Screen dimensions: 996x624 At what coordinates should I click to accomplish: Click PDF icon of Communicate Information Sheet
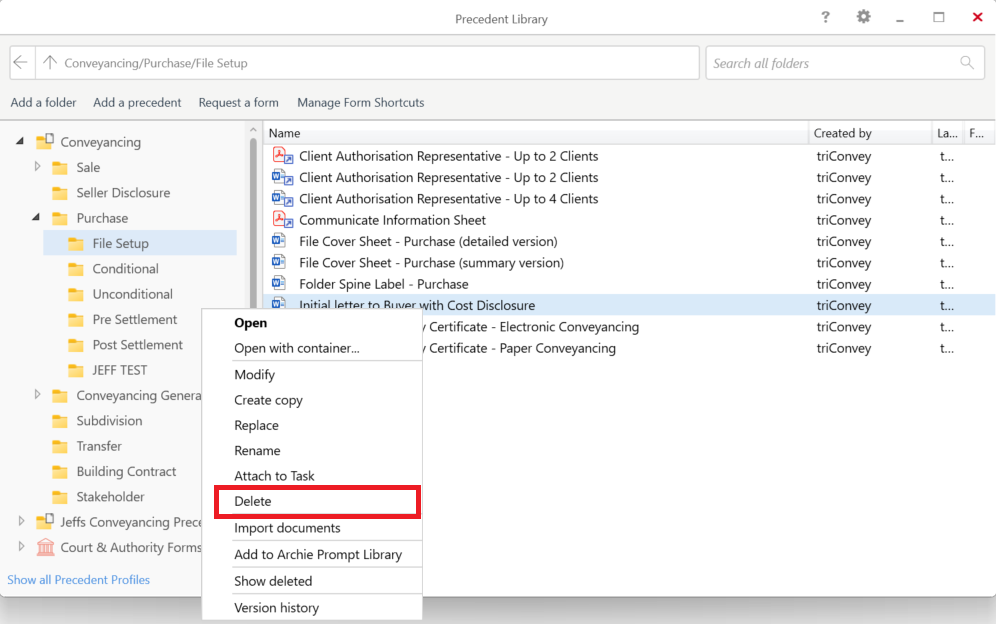(282, 220)
